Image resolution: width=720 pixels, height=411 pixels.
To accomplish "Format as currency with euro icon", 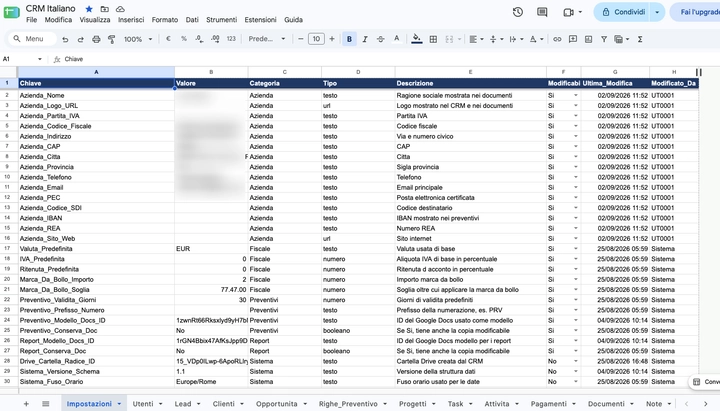I will [x=168, y=39].
